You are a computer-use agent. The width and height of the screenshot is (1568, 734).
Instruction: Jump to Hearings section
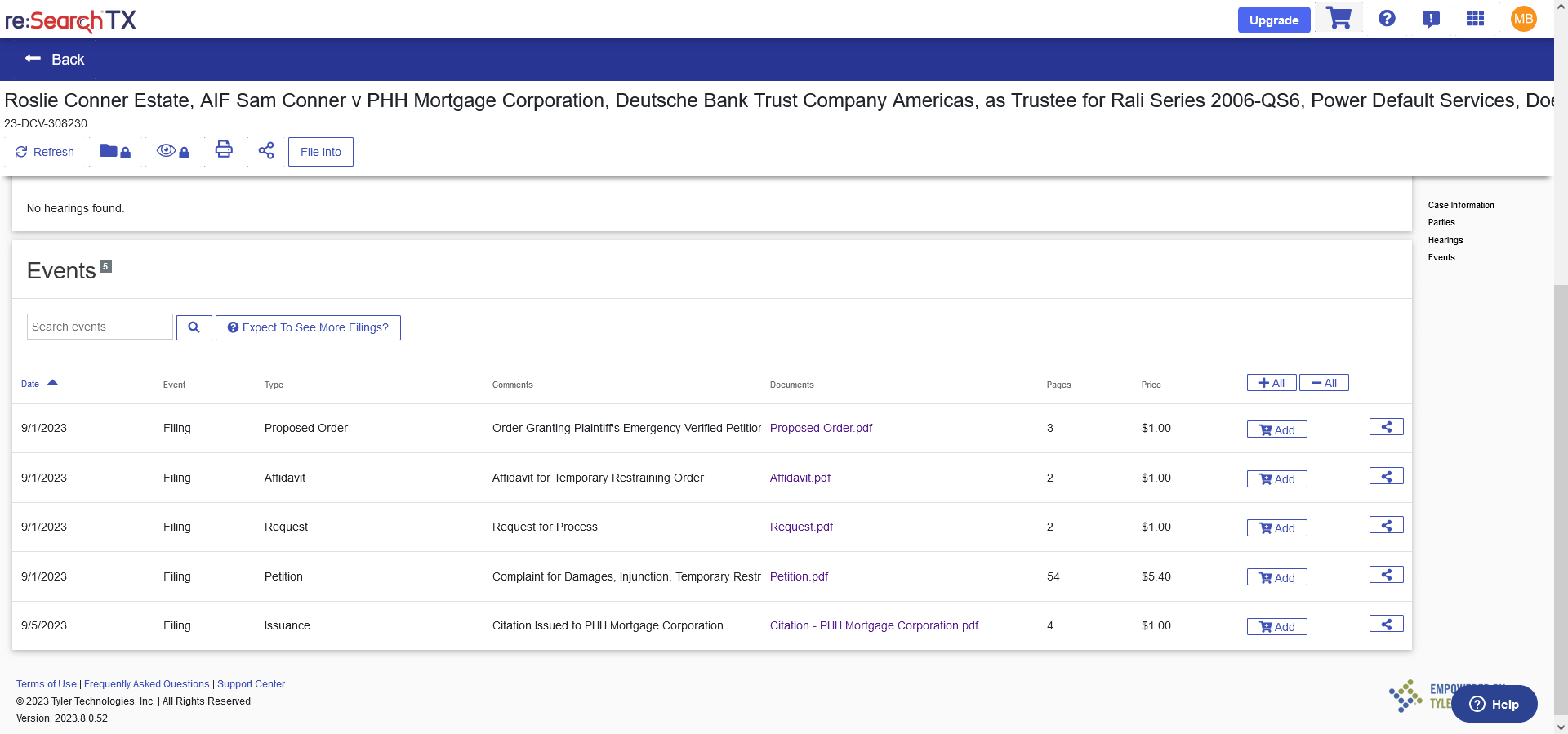pos(1445,240)
